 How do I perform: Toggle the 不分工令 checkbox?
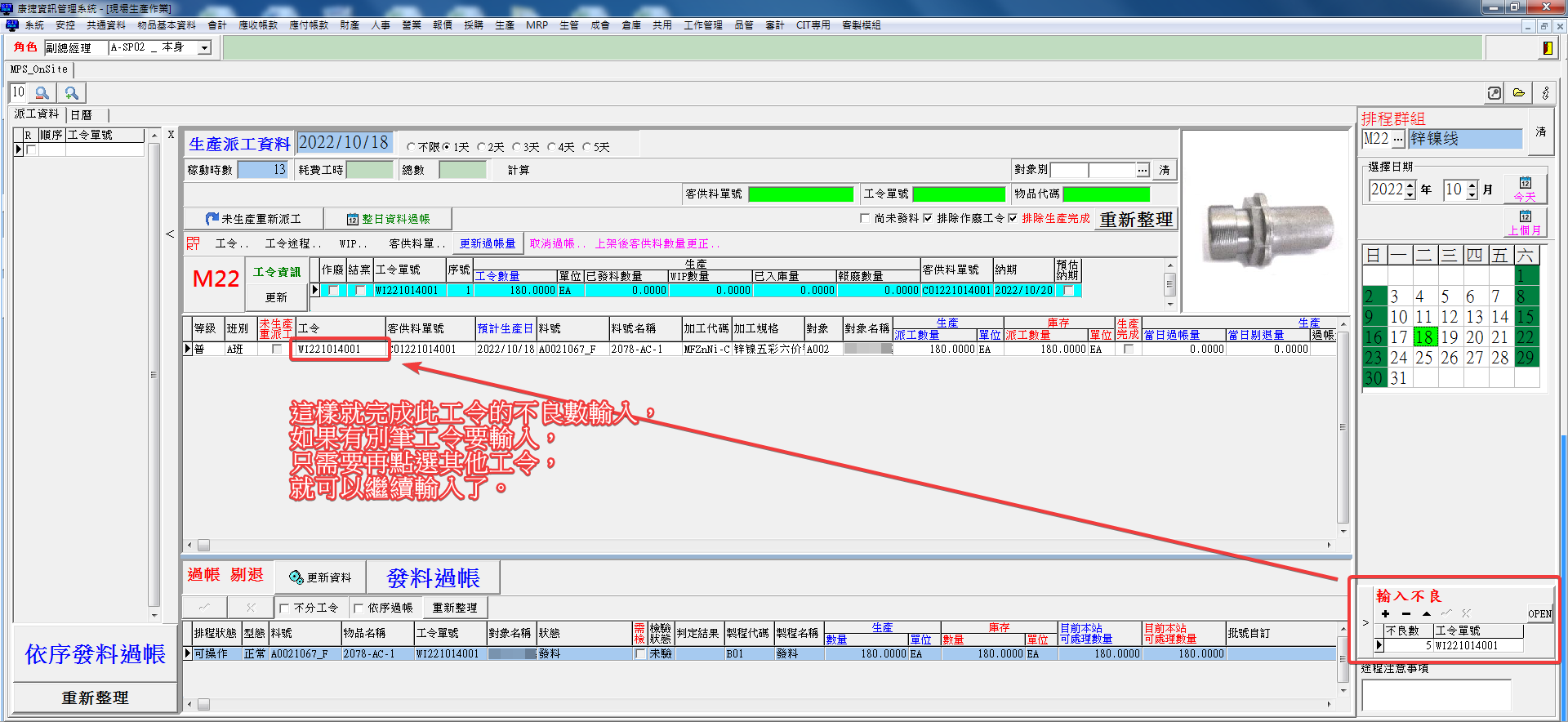point(284,608)
